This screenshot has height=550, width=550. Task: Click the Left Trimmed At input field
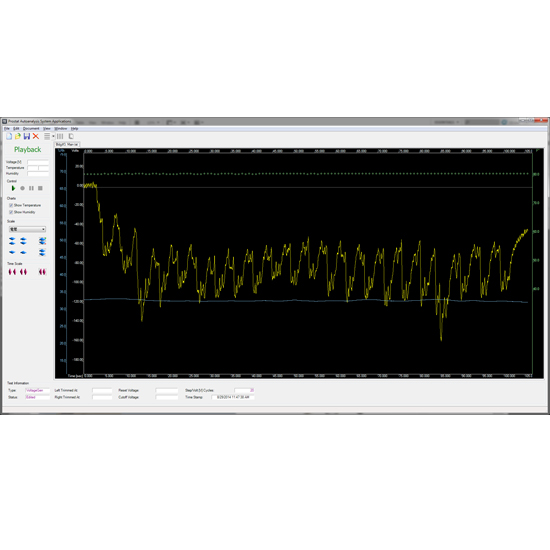click(x=102, y=390)
